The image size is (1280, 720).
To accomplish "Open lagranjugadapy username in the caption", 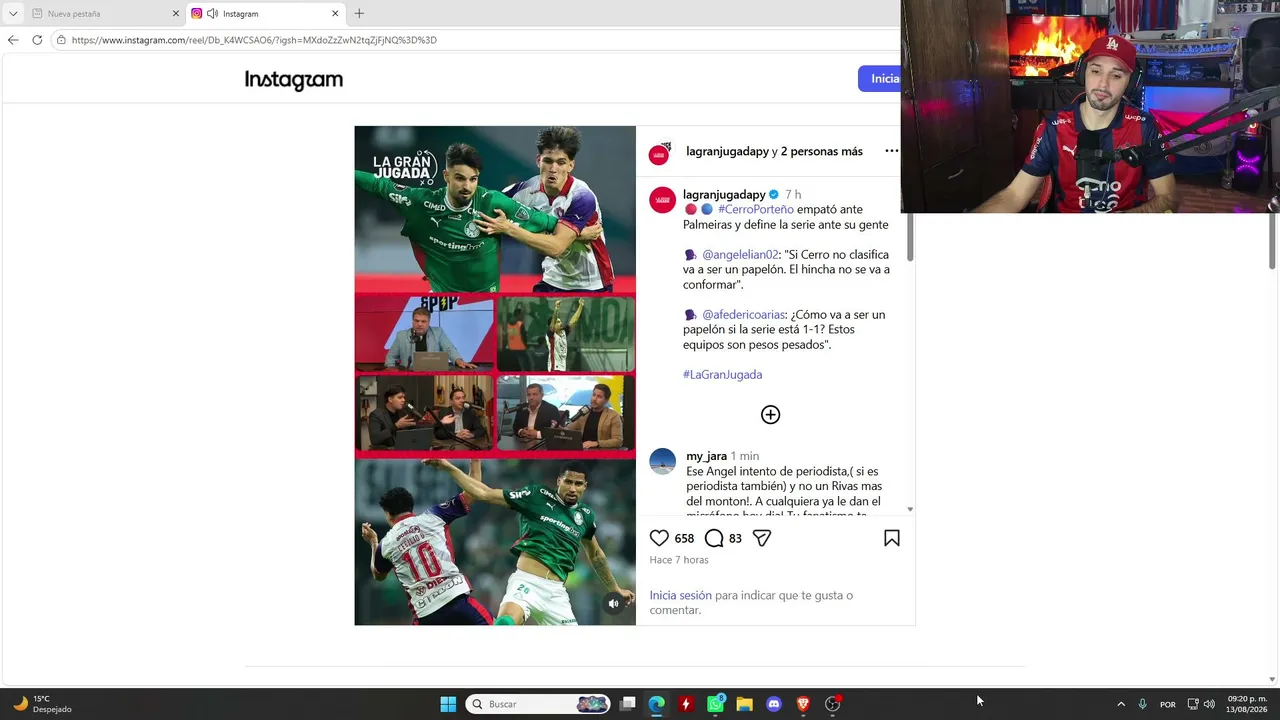I will pos(724,195).
